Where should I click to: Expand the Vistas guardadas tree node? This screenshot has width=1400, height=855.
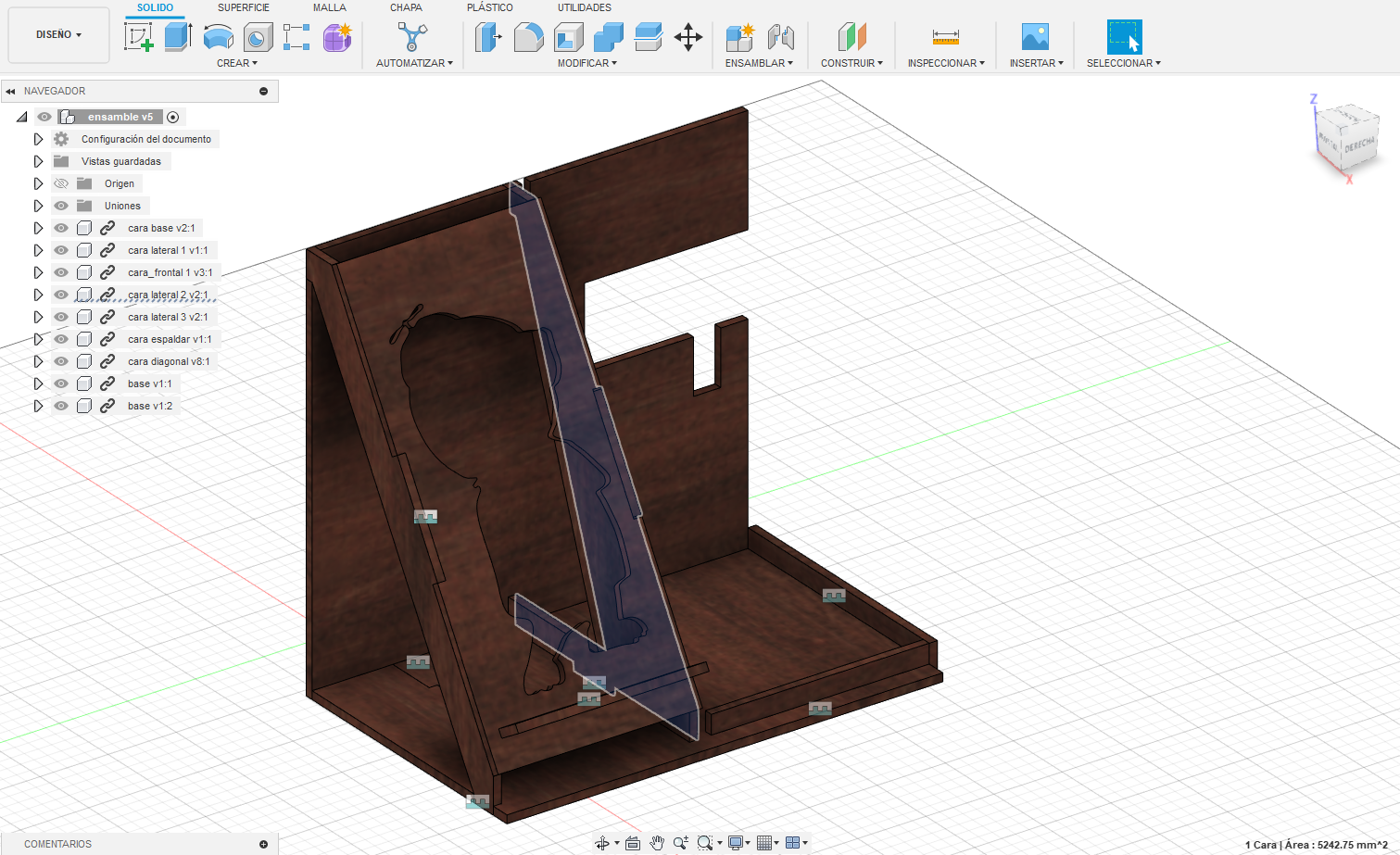[38, 161]
